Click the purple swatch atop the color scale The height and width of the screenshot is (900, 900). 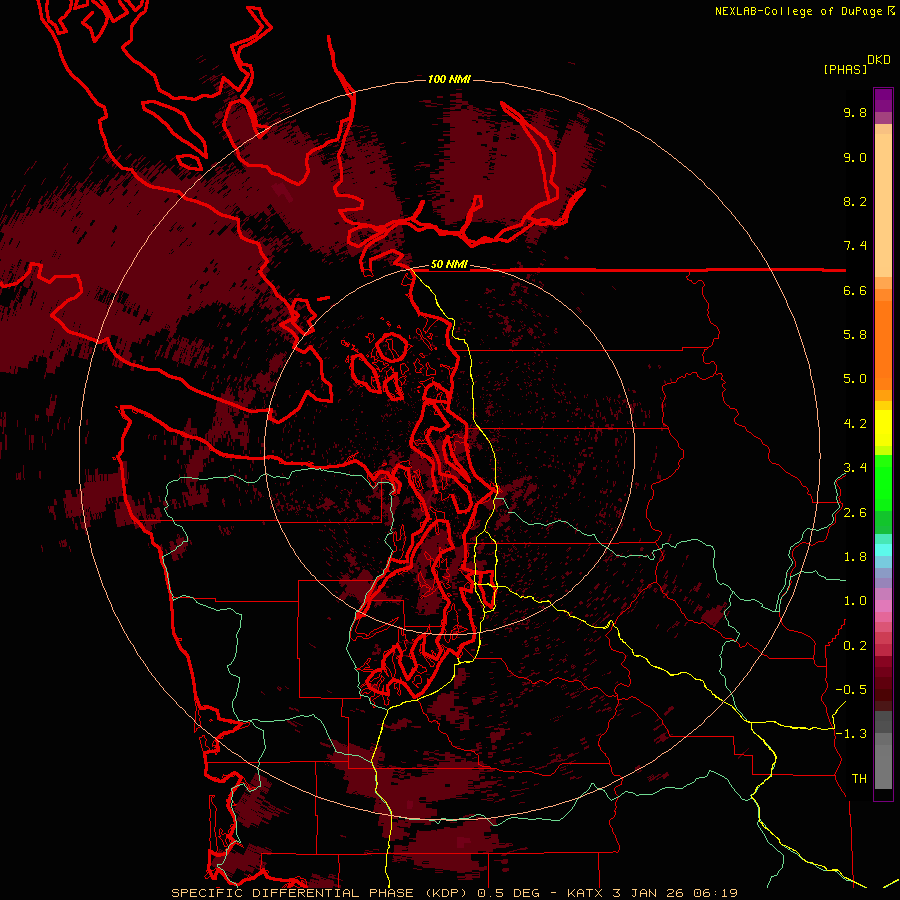click(883, 100)
